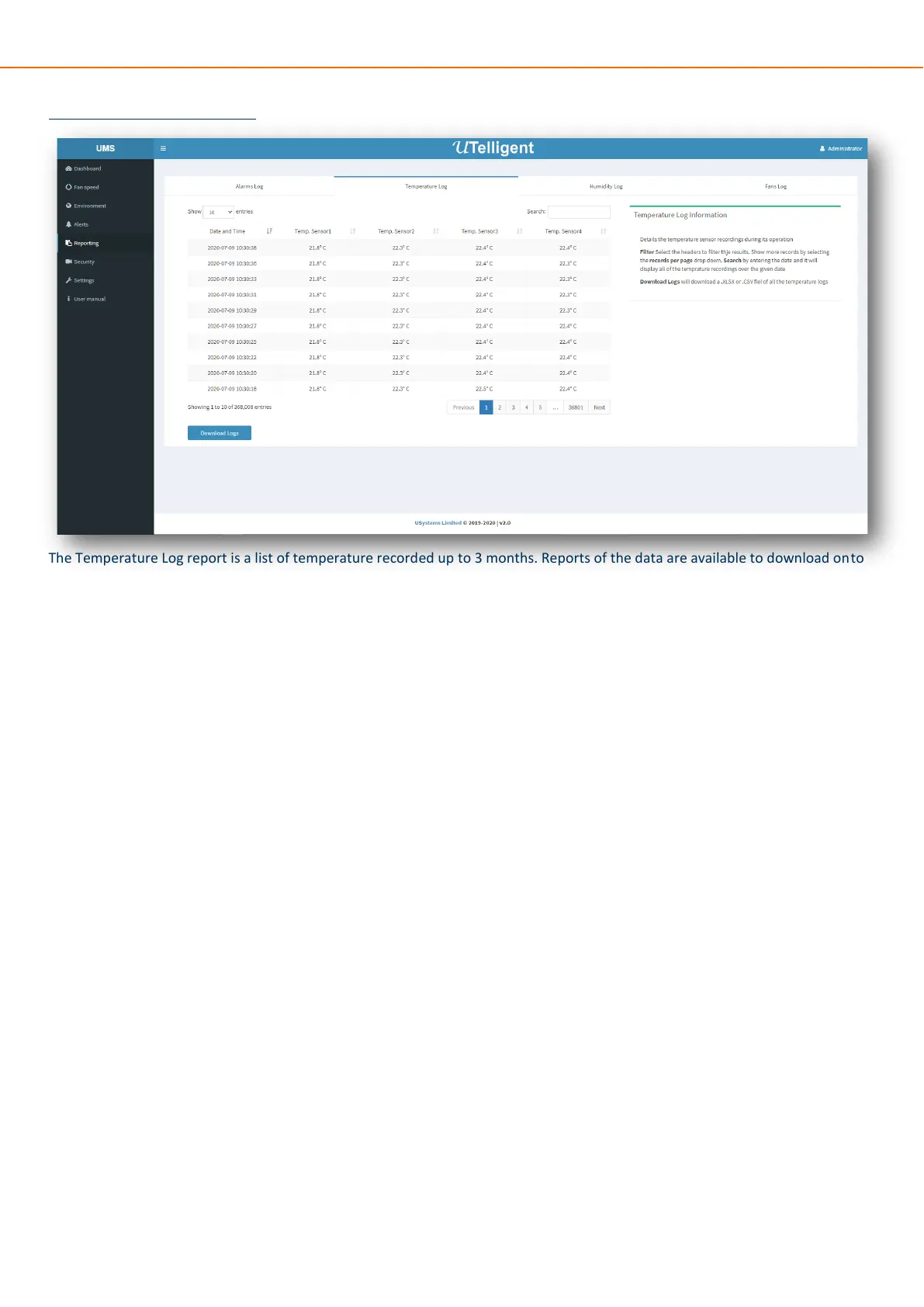The image size is (924, 1307).
Task: Select the row dated 2020-07-09 10:30:31
Action: pyautogui.click(x=399, y=295)
